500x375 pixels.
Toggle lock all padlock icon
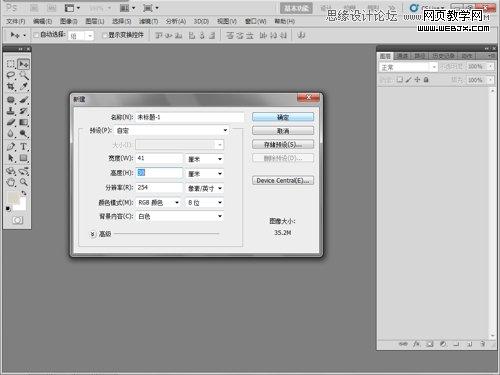(426, 79)
